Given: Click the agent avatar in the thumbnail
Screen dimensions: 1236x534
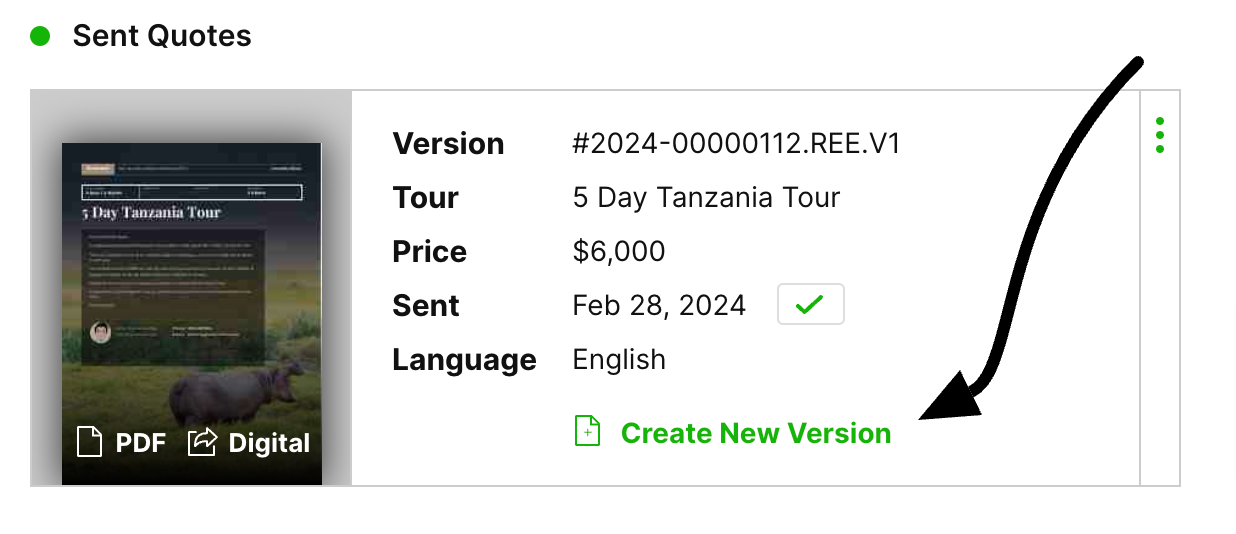Looking at the screenshot, I should point(100,332).
